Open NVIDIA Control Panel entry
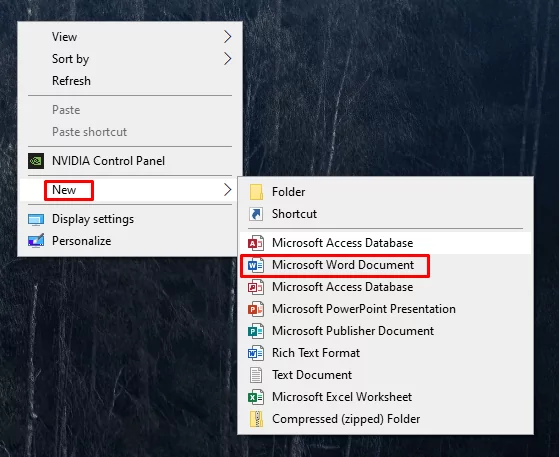Image resolution: width=559 pixels, height=457 pixels. point(130,161)
